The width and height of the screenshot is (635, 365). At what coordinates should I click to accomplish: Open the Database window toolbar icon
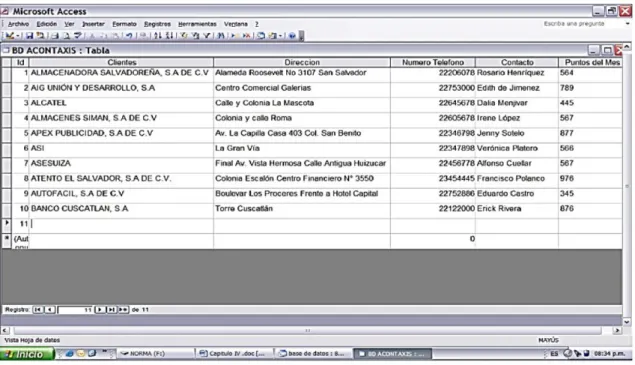click(x=261, y=36)
